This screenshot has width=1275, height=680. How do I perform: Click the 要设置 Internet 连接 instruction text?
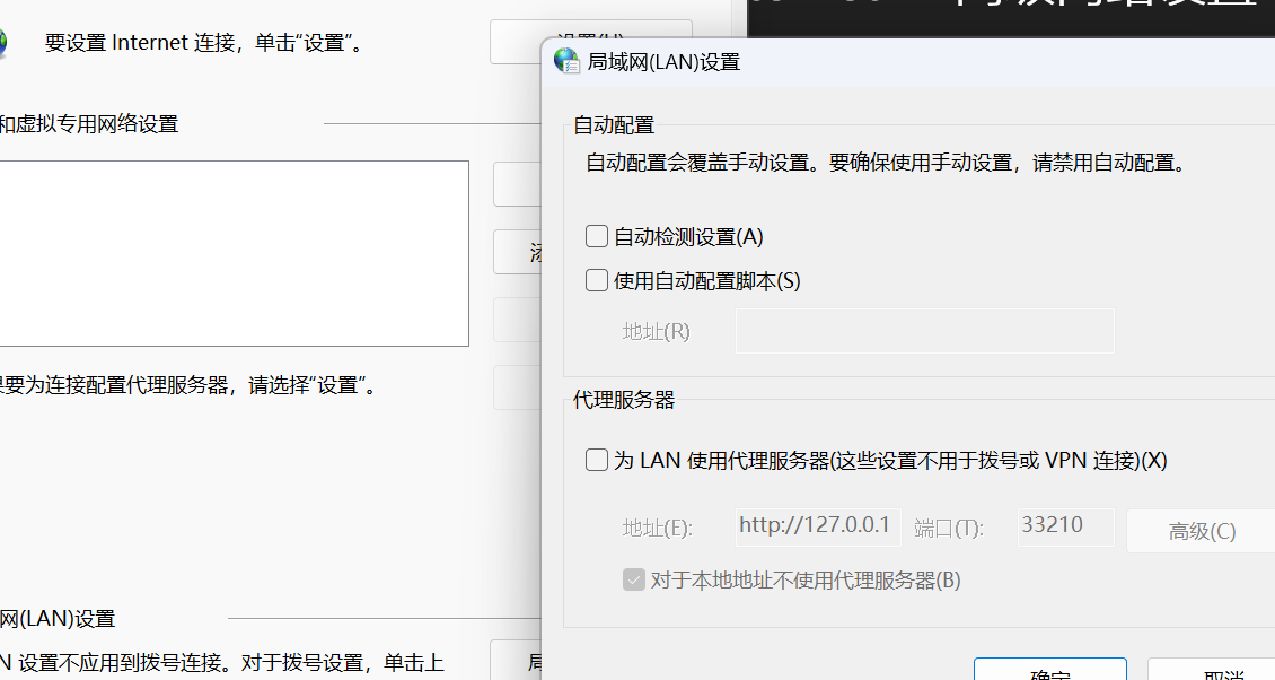point(207,44)
